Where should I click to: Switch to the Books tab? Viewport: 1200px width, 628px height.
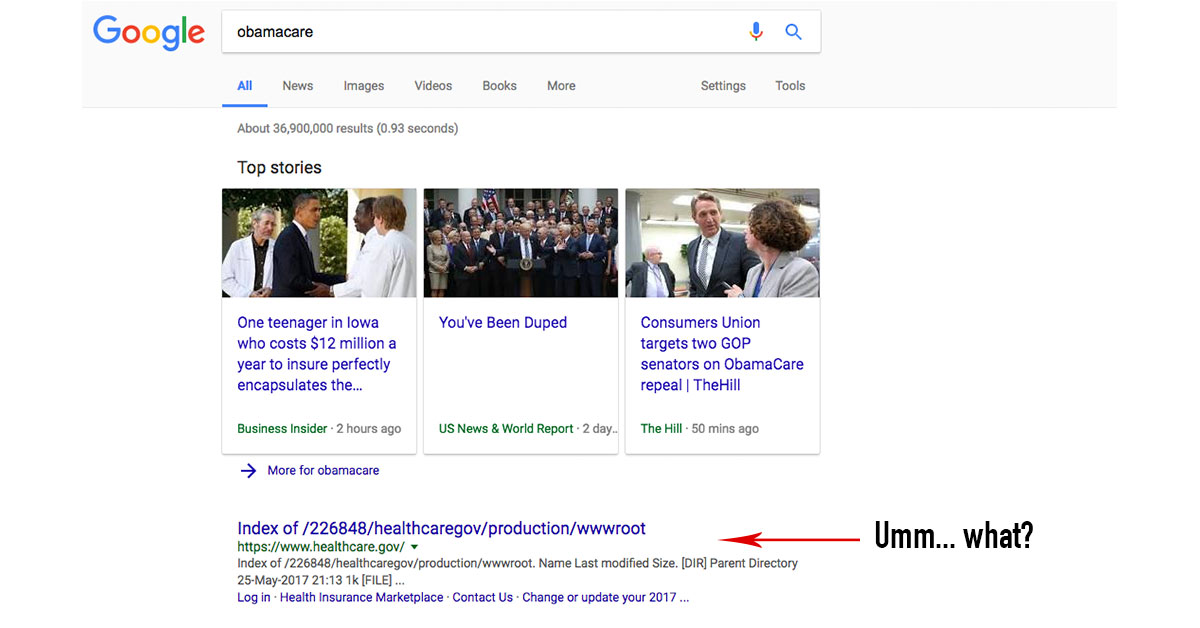(x=499, y=86)
